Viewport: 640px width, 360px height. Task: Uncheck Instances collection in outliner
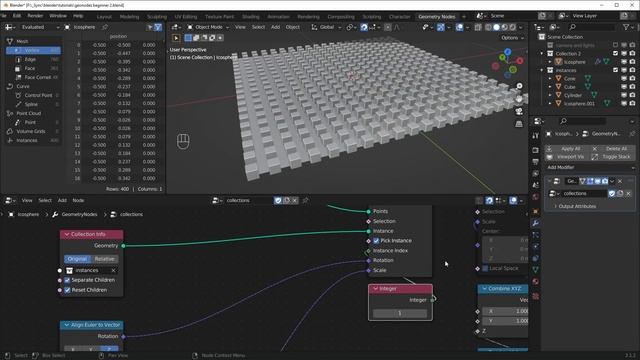616,70
